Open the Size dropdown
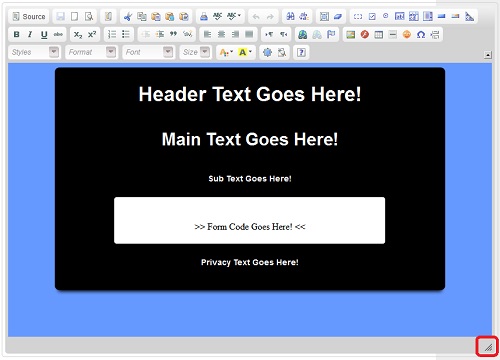 pos(195,52)
